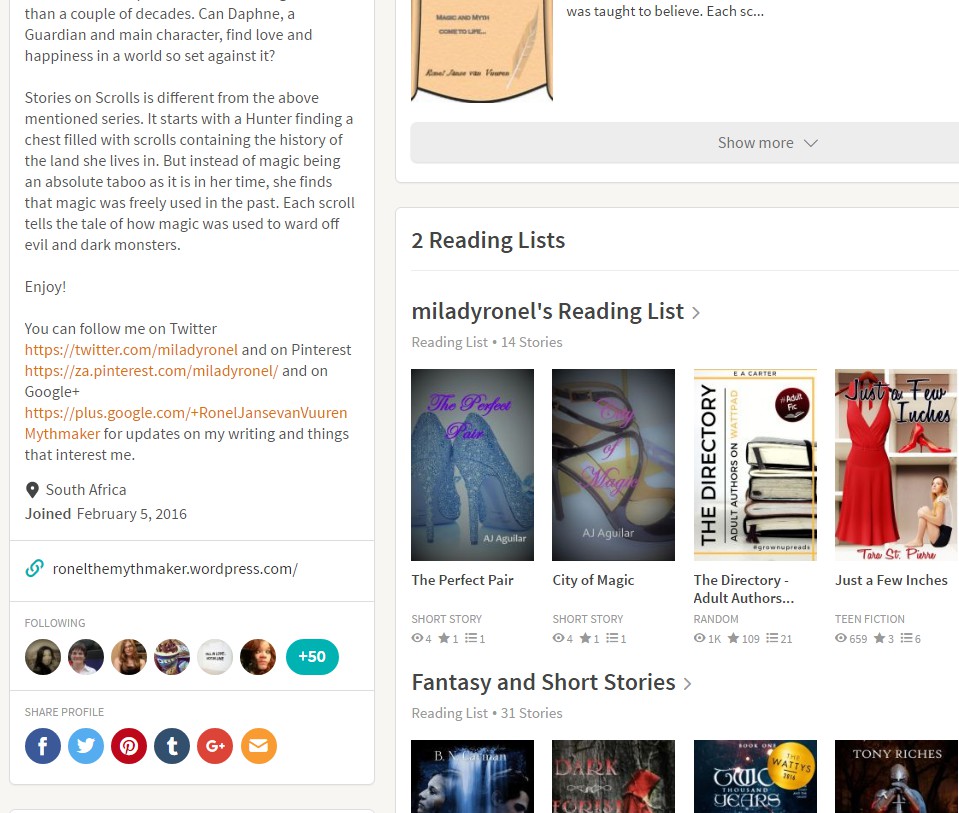Share profile on Tumblr icon
959x813 pixels.
172,746
